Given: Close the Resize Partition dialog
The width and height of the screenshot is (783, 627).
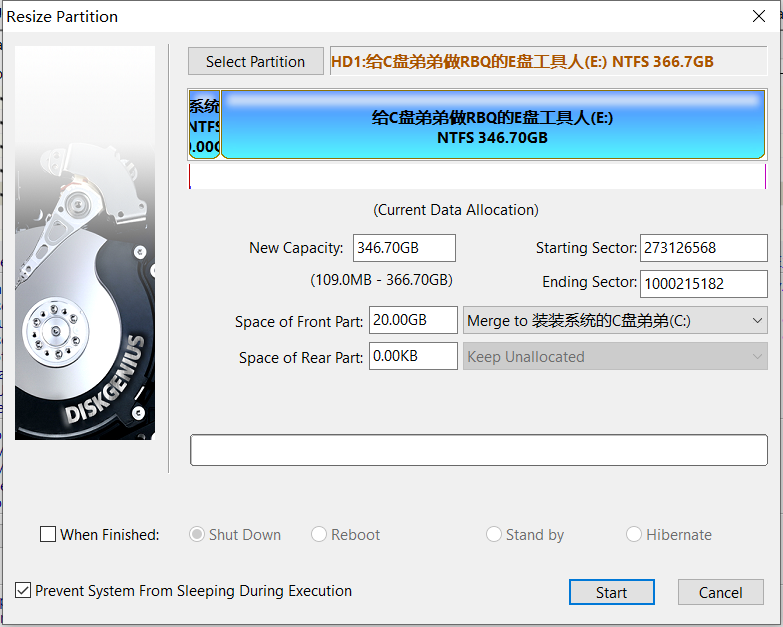Looking at the screenshot, I should pyautogui.click(x=759, y=16).
